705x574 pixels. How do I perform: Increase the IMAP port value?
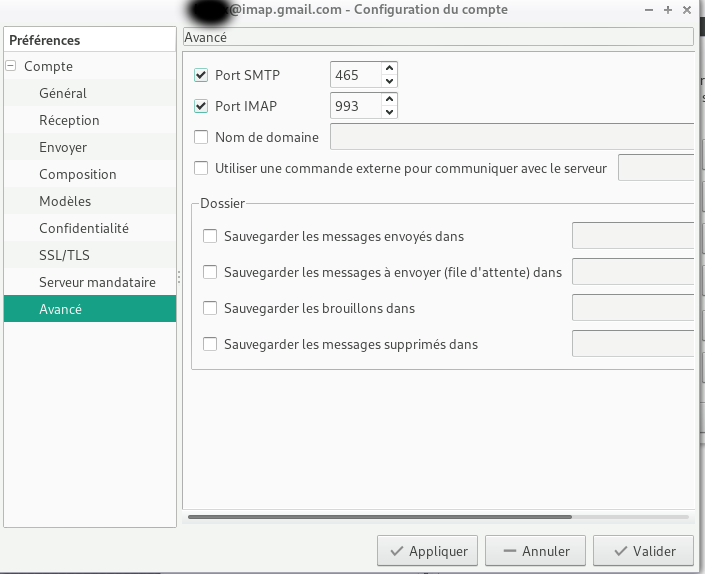point(389,99)
